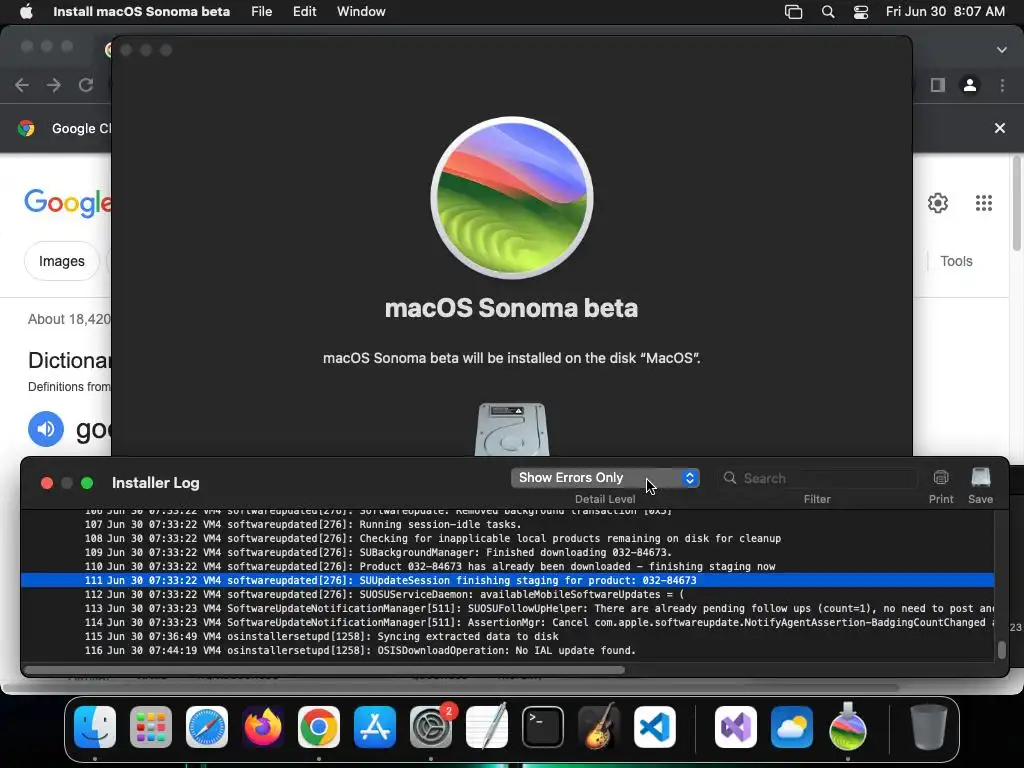Click the MacOS disk icon
1024x768 pixels.
click(511, 430)
